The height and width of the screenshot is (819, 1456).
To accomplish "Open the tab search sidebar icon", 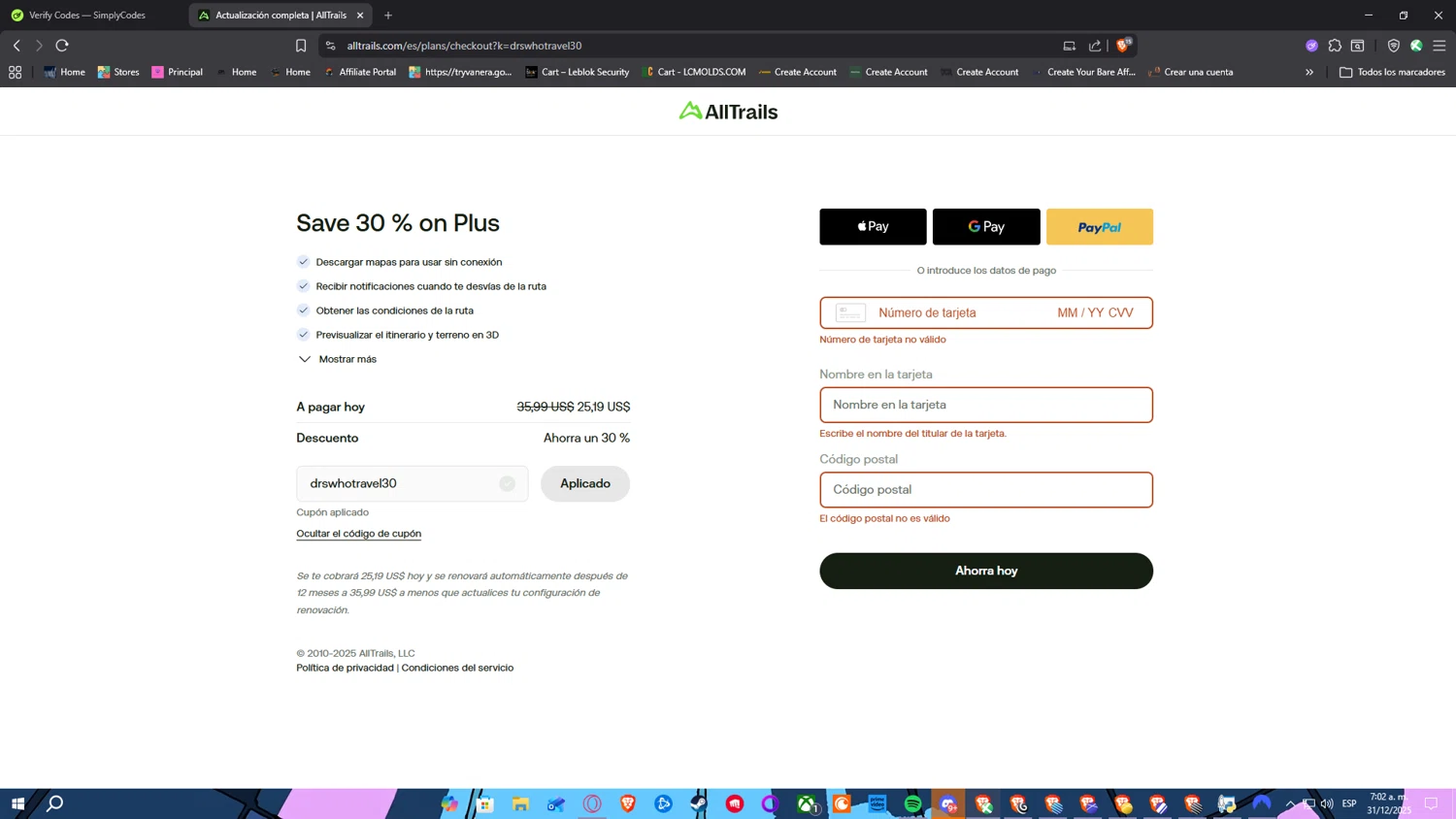I will (x=1358, y=46).
